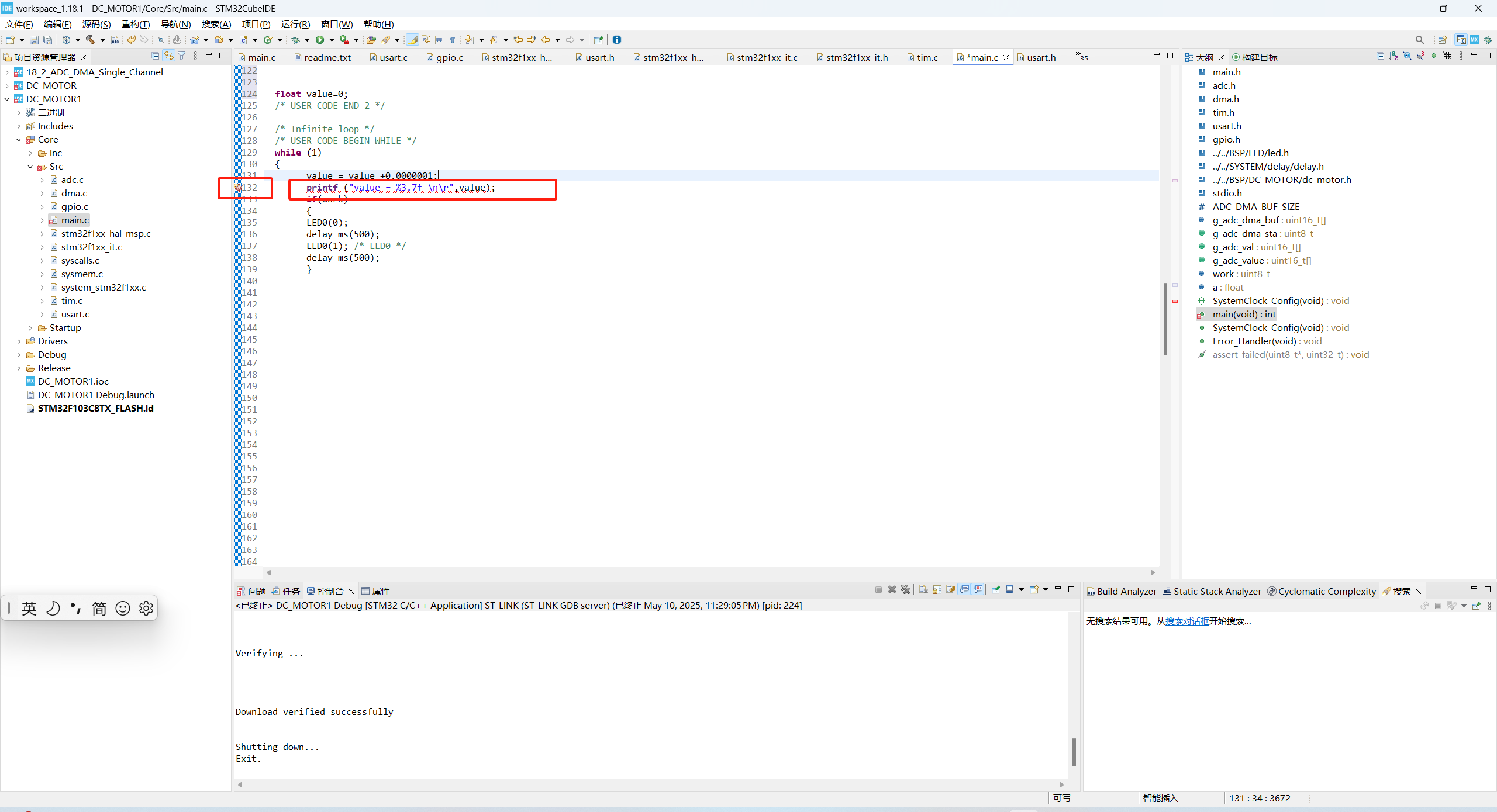Collapse the Src folder
Viewport: 1497px width, 812px height.
[x=30, y=166]
